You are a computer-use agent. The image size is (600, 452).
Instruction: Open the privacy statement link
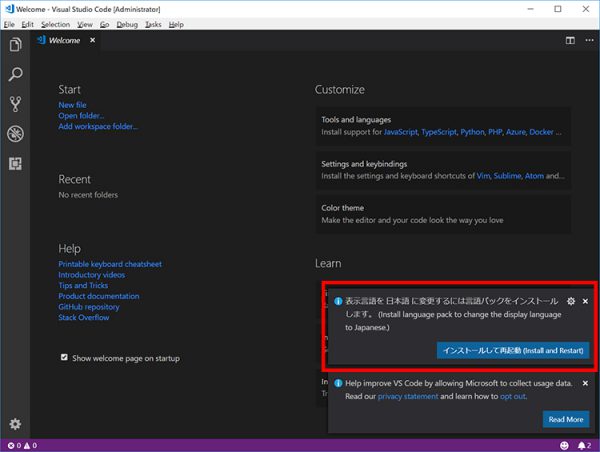[408, 397]
